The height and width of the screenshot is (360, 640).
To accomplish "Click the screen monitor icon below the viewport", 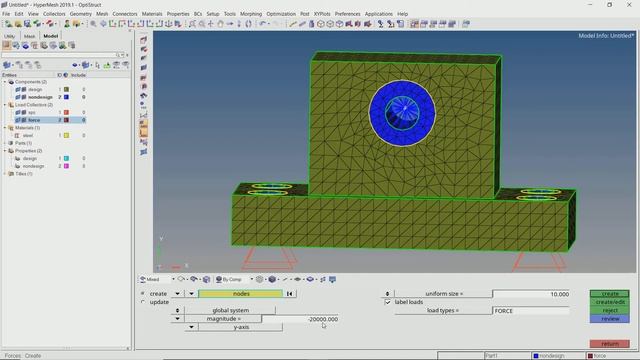I will pos(333,279).
